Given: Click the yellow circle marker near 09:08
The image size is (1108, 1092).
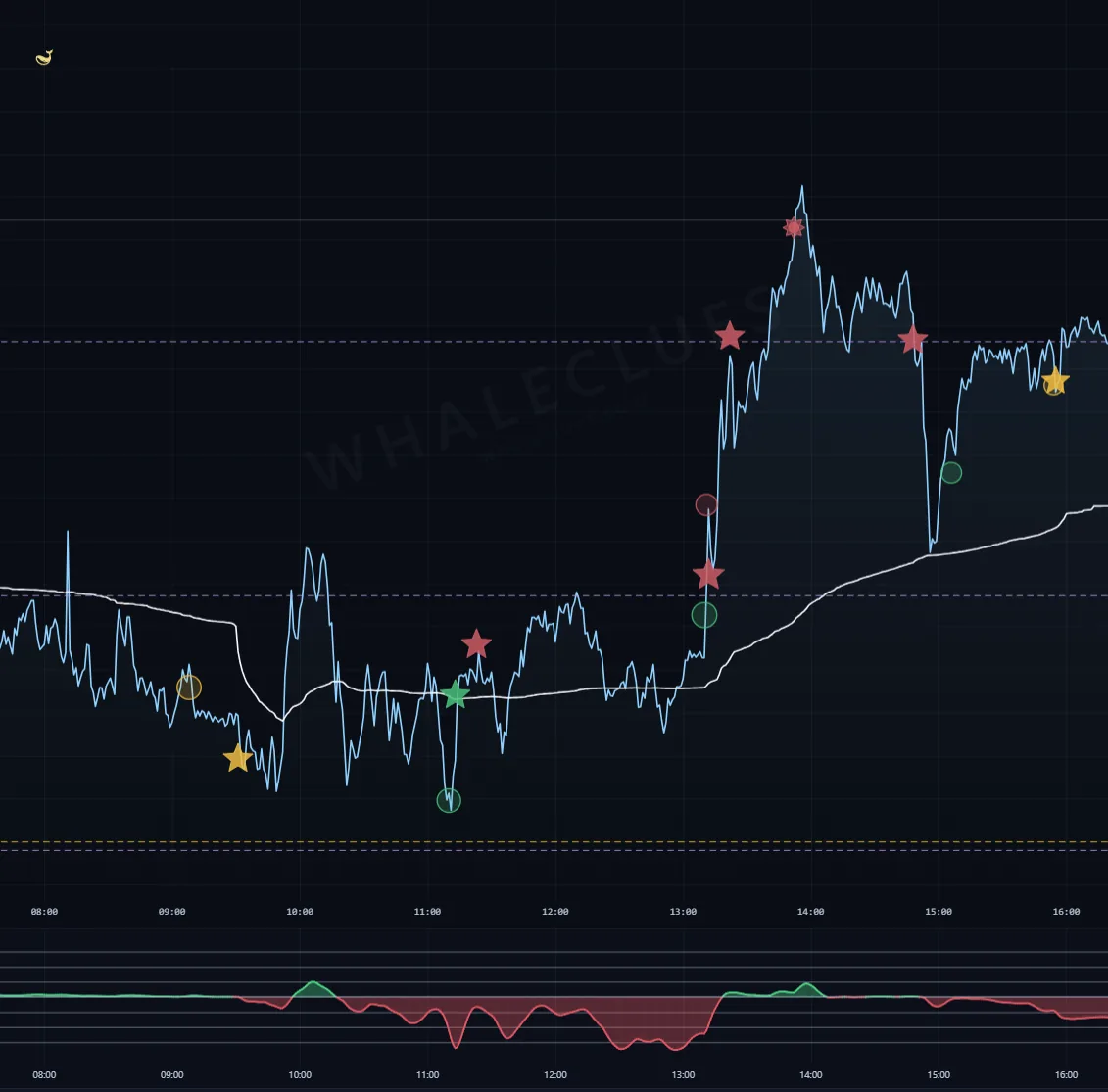Looking at the screenshot, I should [189, 688].
